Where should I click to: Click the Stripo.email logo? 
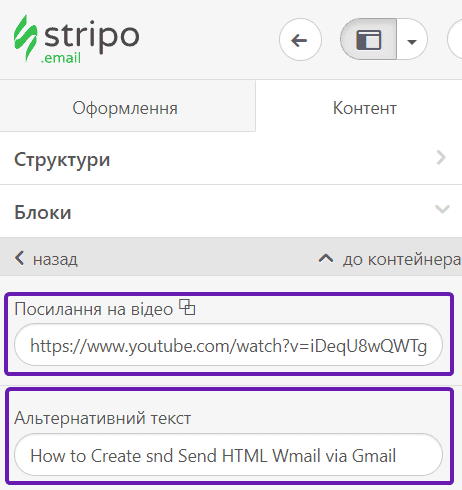76,39
